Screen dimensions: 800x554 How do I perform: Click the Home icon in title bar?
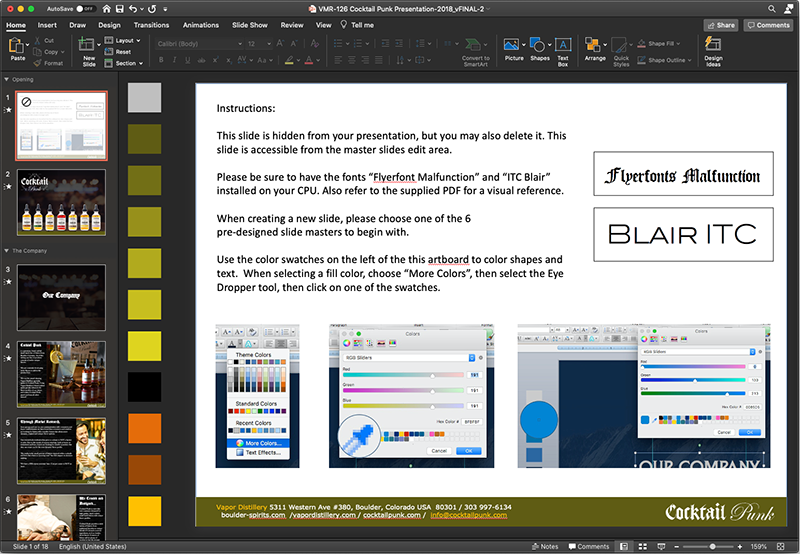[x=106, y=9]
